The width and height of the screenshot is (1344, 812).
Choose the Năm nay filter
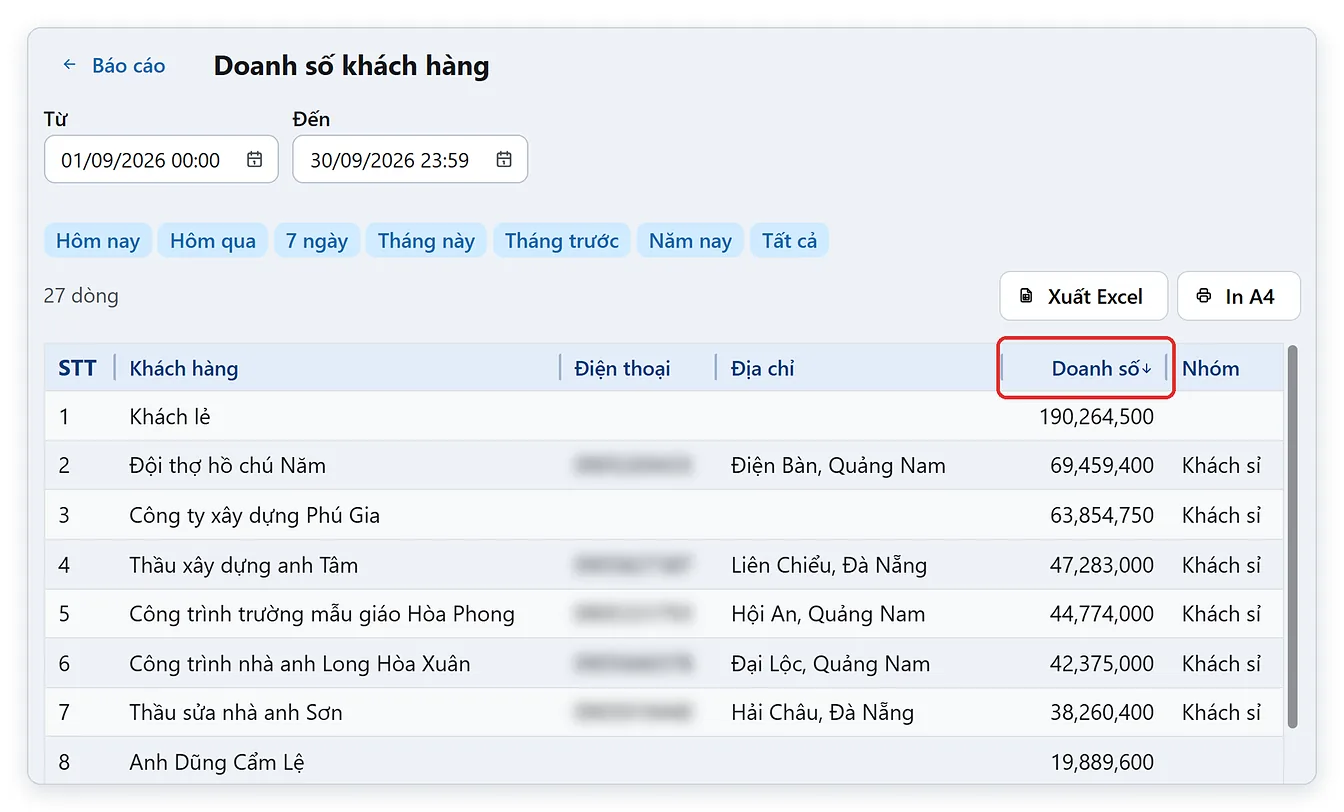[690, 241]
